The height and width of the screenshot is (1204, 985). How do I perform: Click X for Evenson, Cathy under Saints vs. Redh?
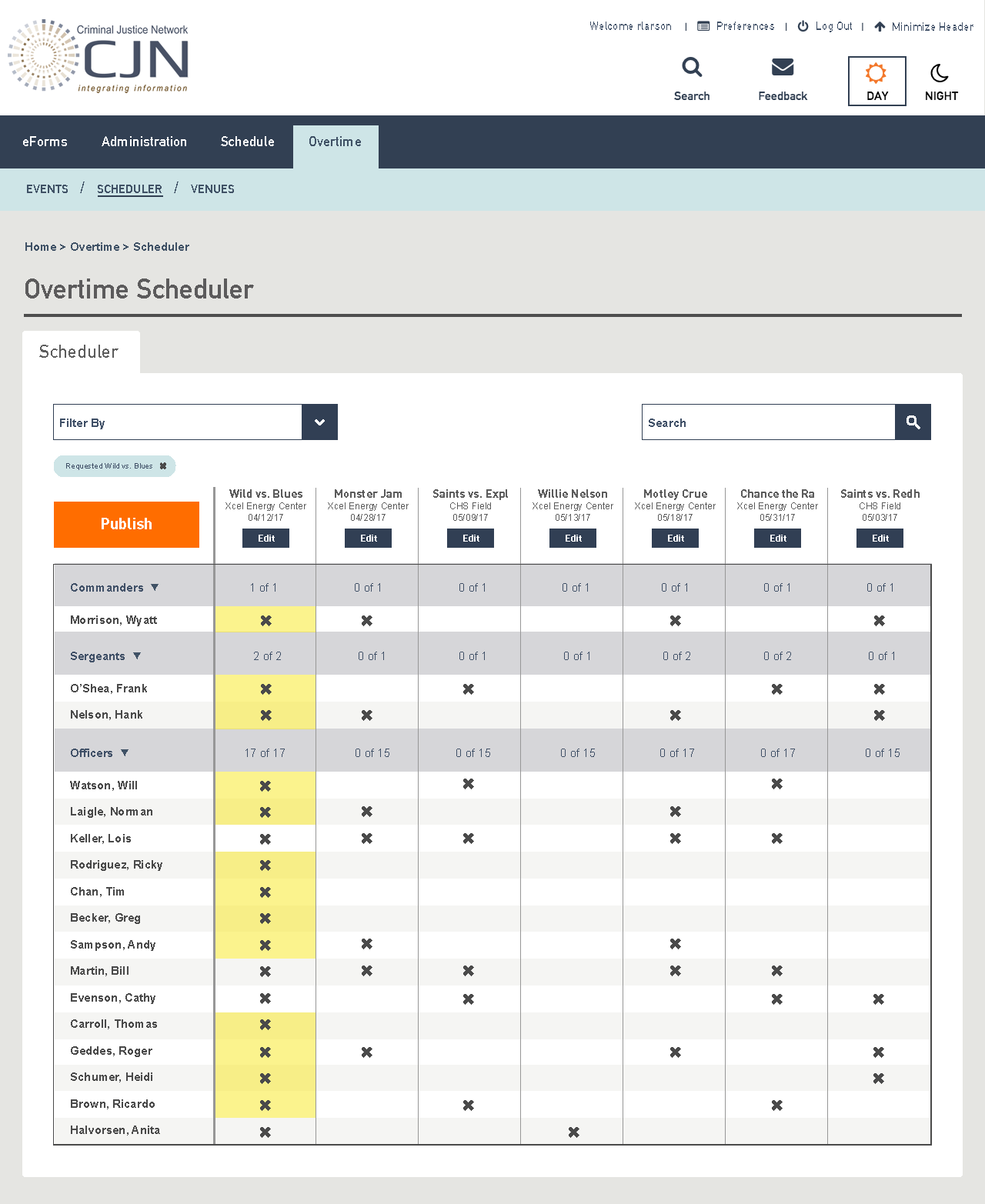pyautogui.click(x=879, y=999)
